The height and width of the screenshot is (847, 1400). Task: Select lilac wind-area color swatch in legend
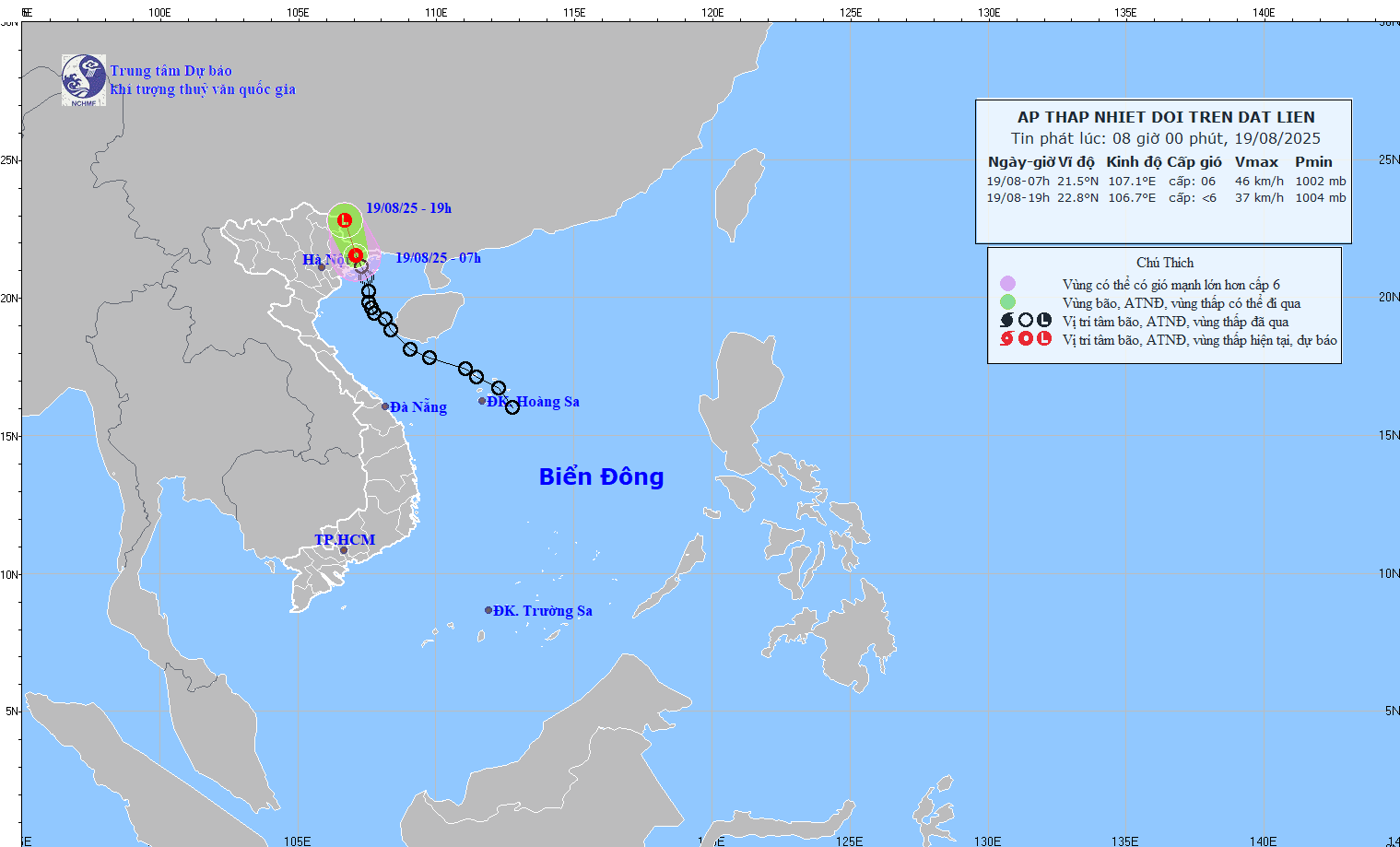click(x=1007, y=283)
